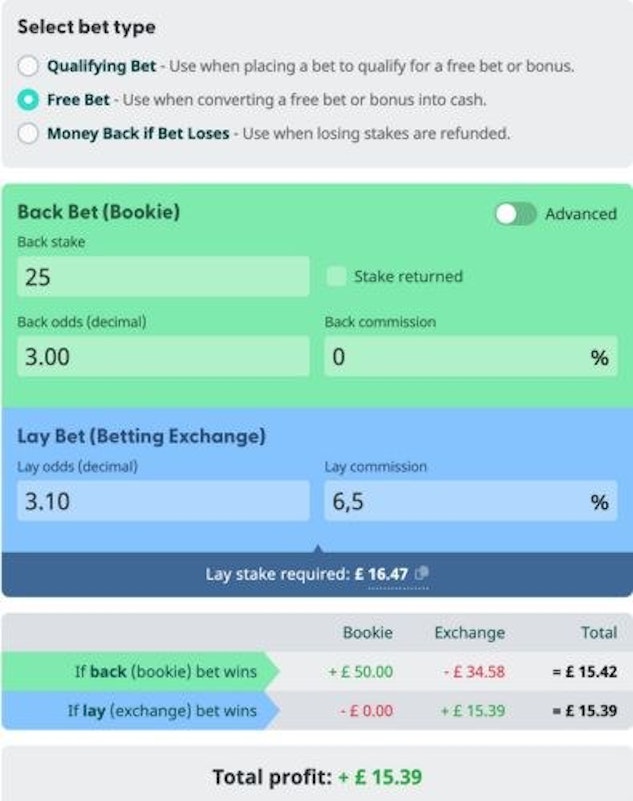Image resolution: width=633 pixels, height=801 pixels.
Task: Focus the Back odds decimal field
Action: 163,356
